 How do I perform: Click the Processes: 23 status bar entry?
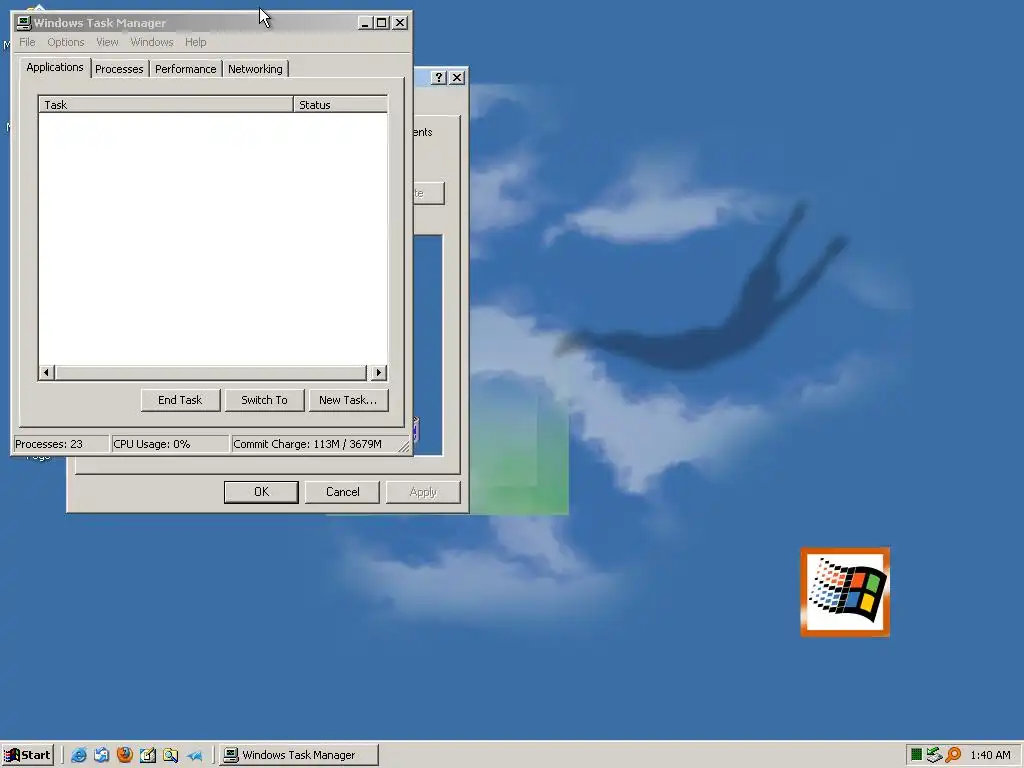coord(61,444)
